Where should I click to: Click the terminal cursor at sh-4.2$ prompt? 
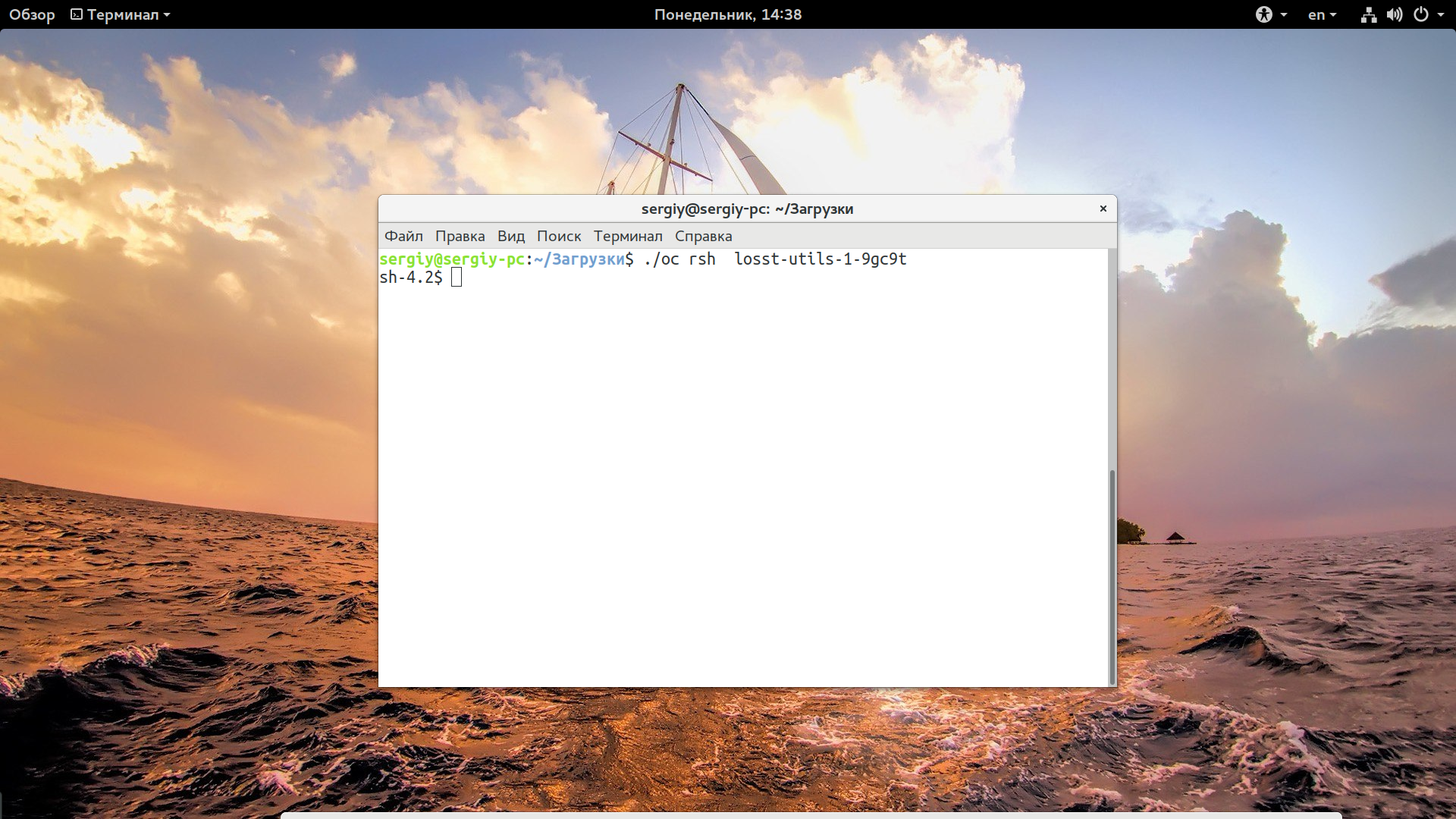[457, 278]
